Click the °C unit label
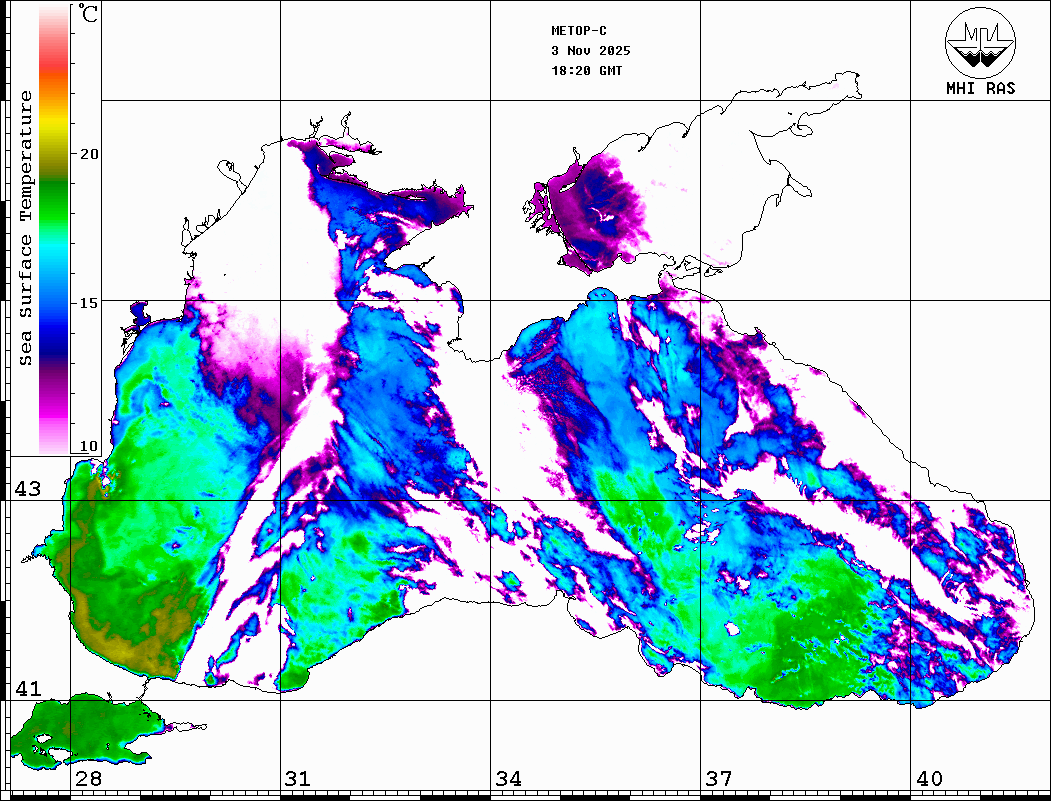 click(x=88, y=15)
